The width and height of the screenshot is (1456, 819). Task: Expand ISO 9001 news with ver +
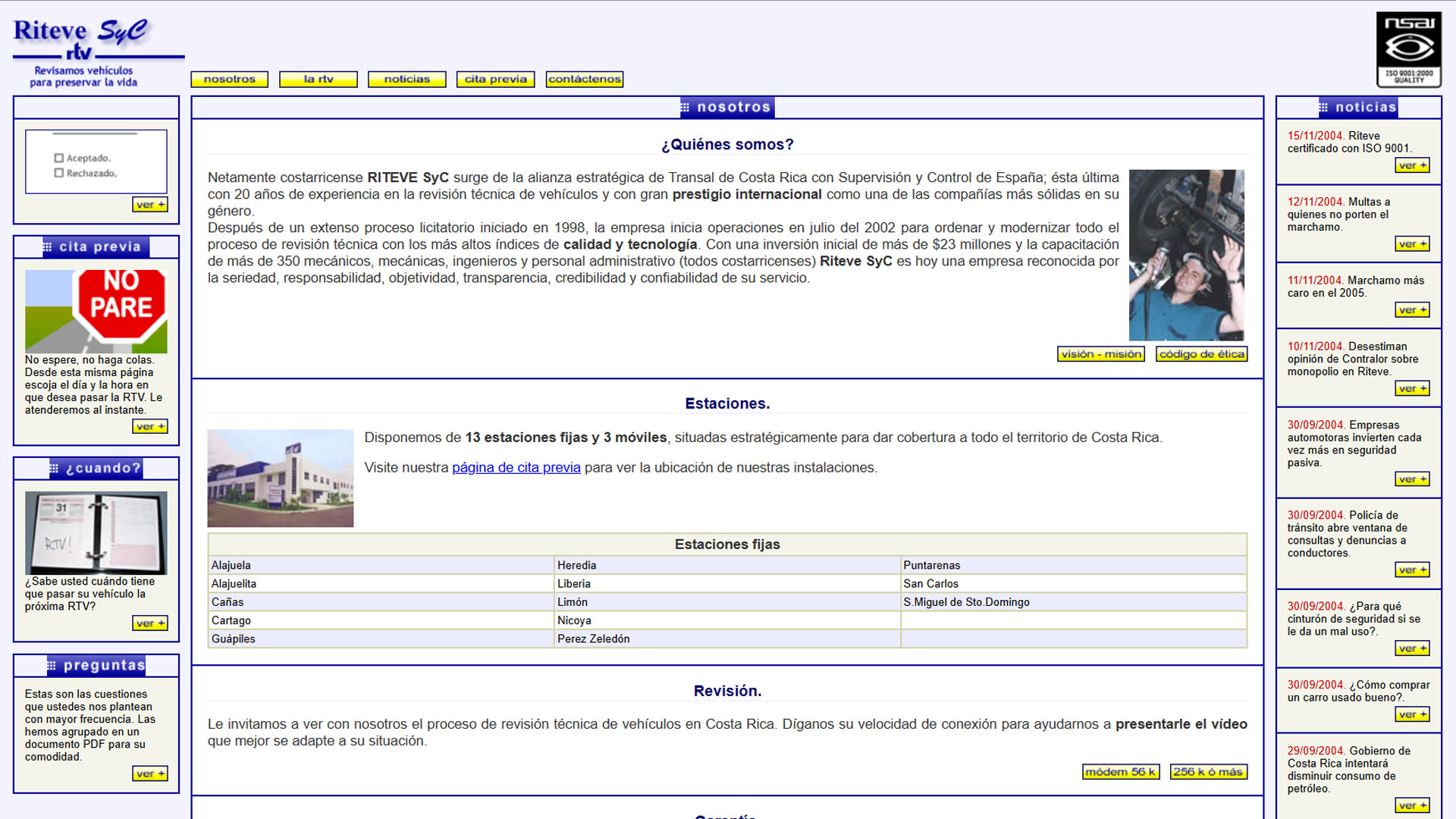pos(1411,165)
